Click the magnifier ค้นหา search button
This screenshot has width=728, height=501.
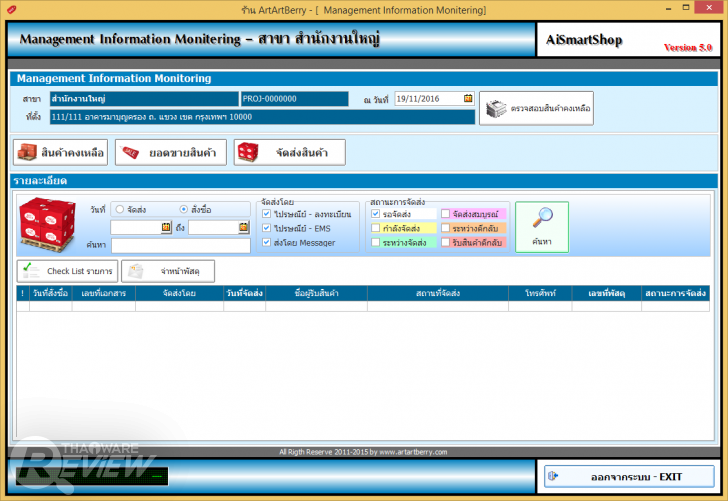pos(542,227)
